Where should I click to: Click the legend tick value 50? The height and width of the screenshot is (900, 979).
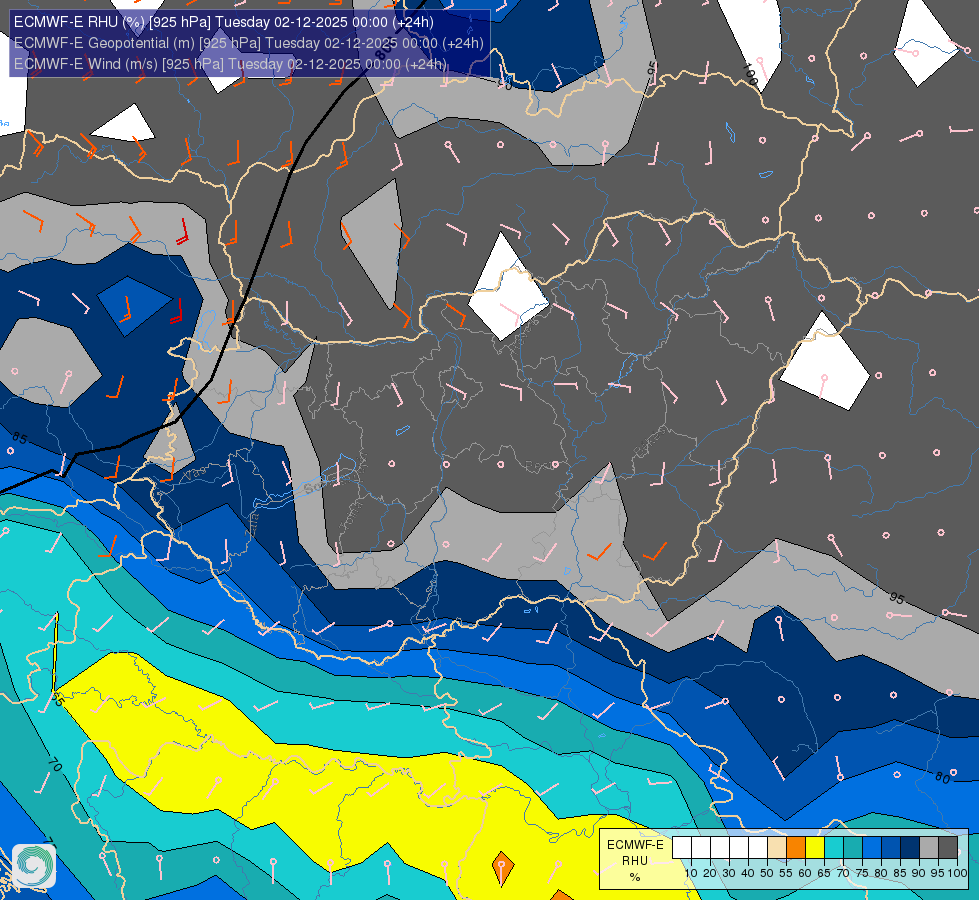click(x=767, y=873)
